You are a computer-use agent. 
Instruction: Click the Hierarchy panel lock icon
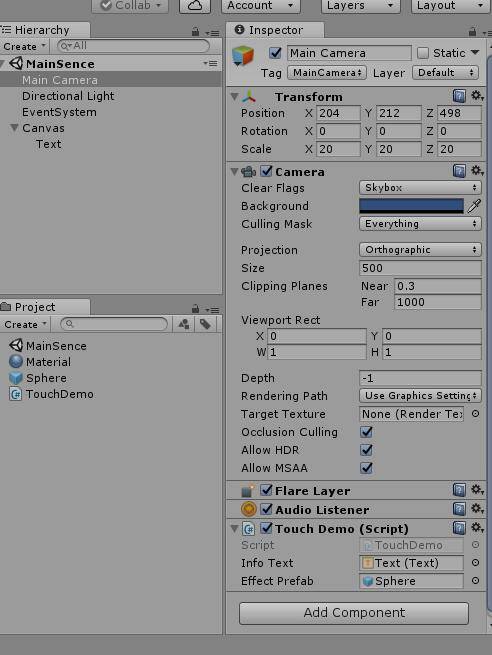click(195, 31)
